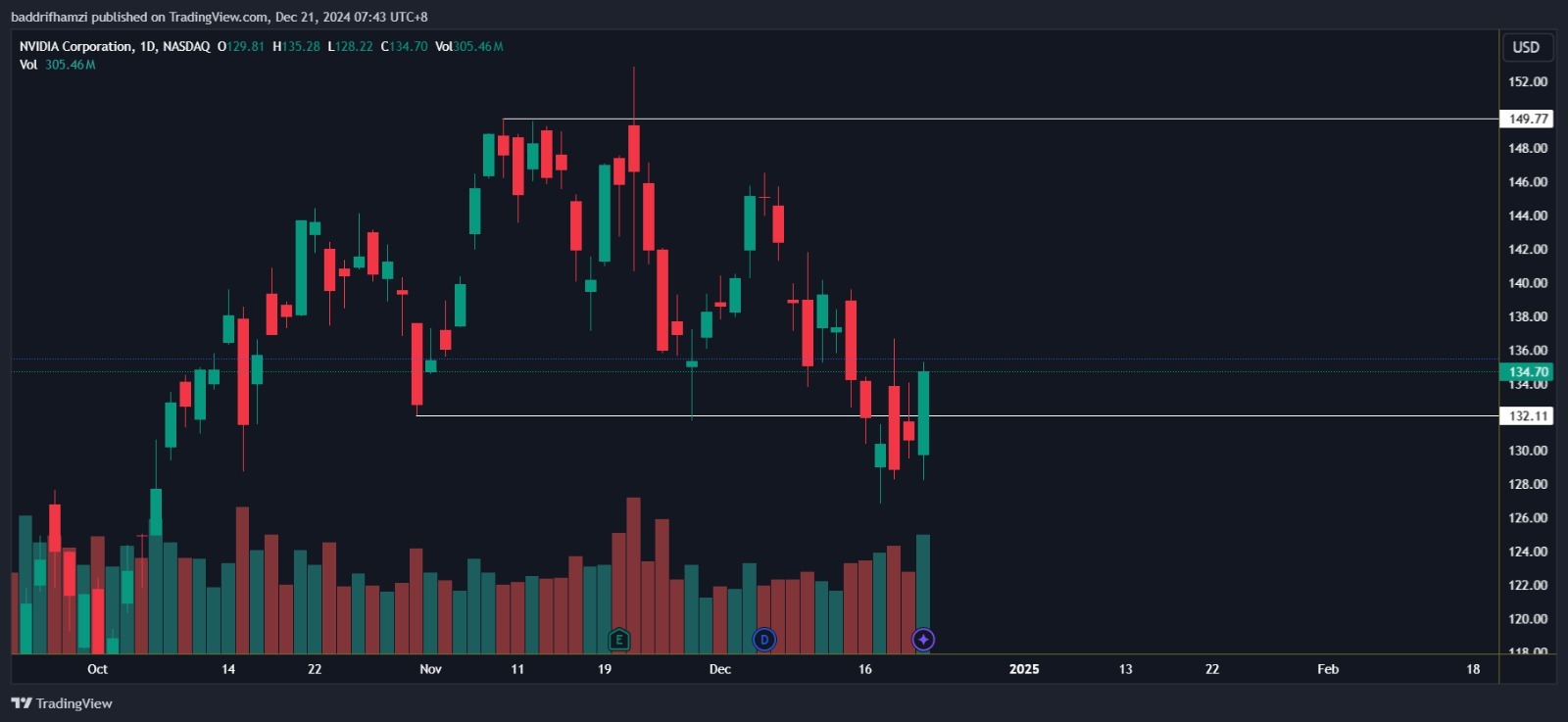The image size is (1568, 722).
Task: Click the 136.00 price axis label
Action: [1528, 350]
